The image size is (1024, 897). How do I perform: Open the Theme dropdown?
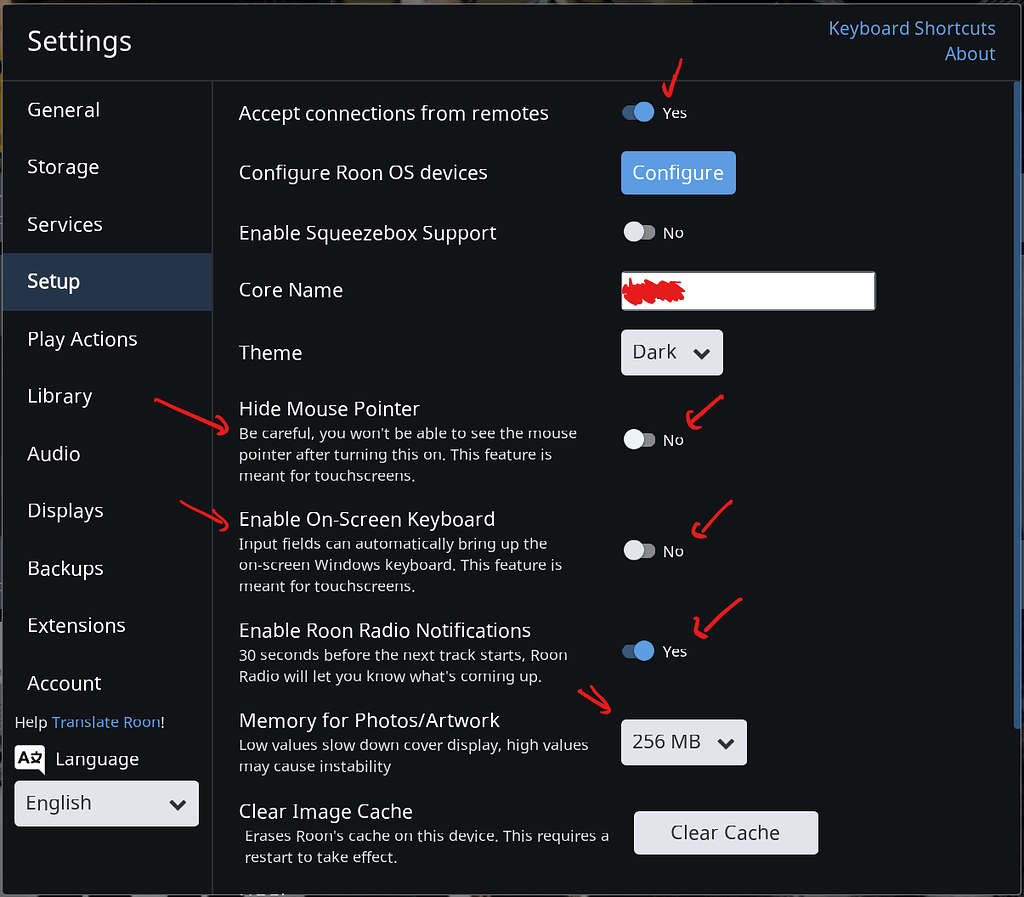(x=671, y=352)
